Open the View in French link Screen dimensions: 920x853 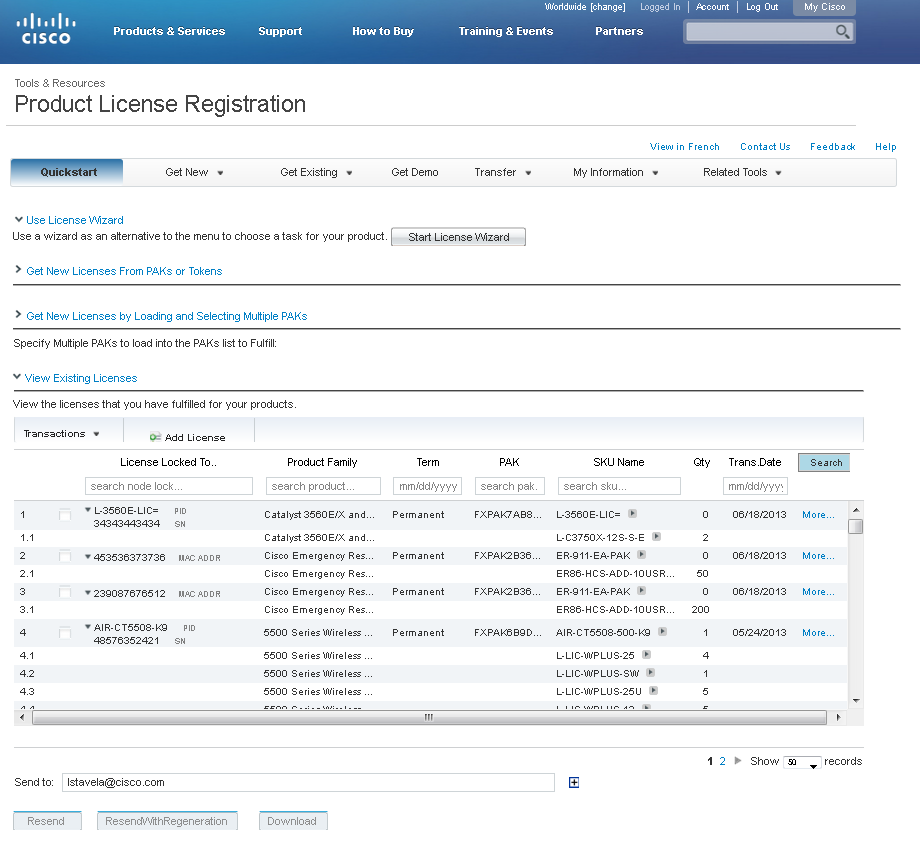point(684,146)
